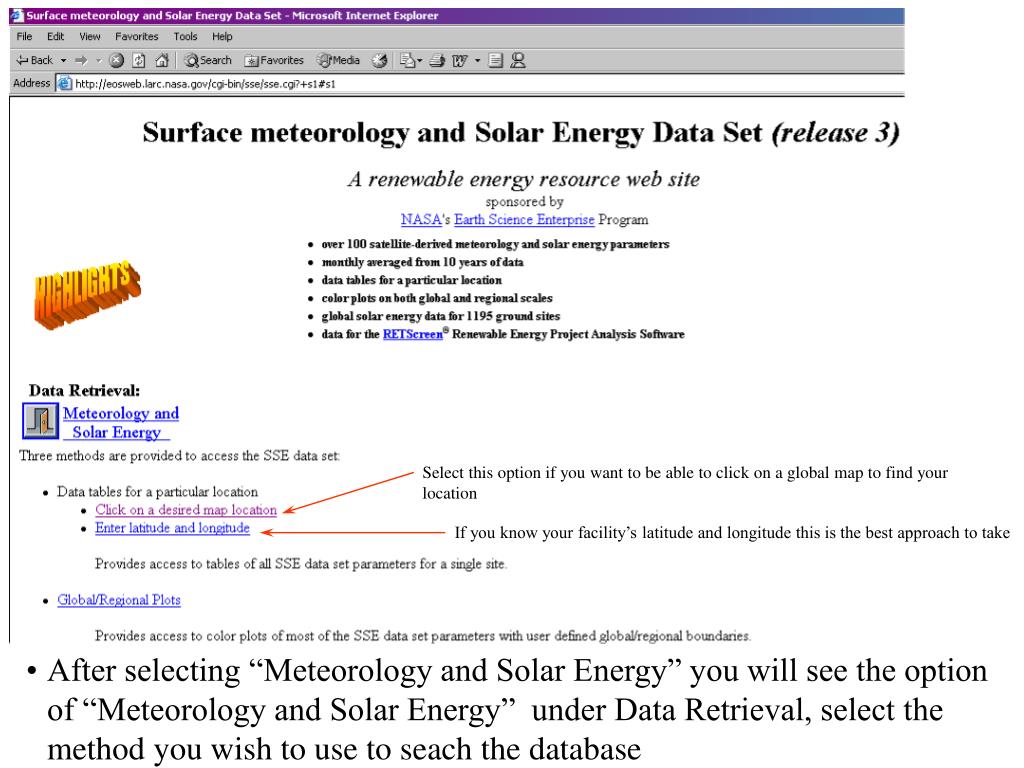
Task: Open the View menu
Action: [89, 37]
